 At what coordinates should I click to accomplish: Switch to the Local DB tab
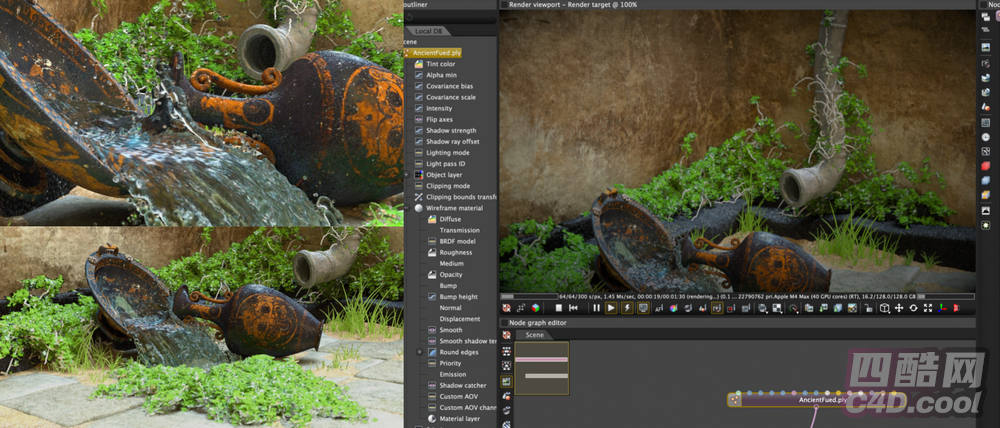point(429,29)
